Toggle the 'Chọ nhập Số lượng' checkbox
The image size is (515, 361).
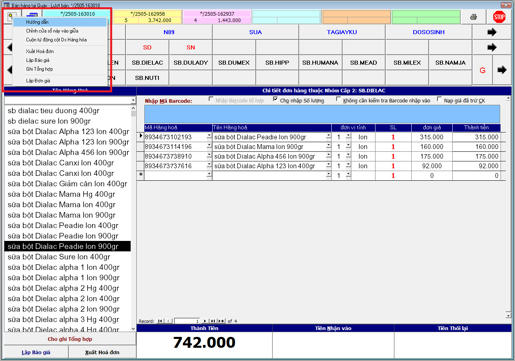(x=275, y=99)
